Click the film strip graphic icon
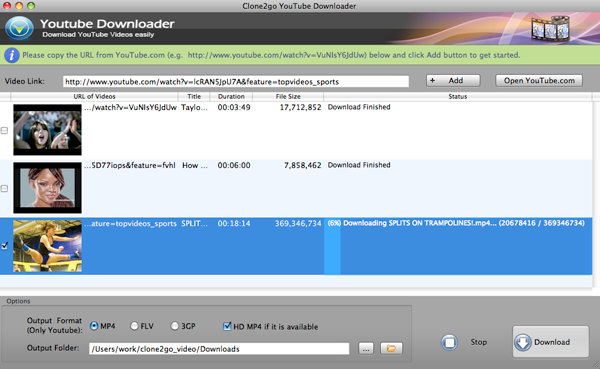600x369 pixels. click(551, 28)
